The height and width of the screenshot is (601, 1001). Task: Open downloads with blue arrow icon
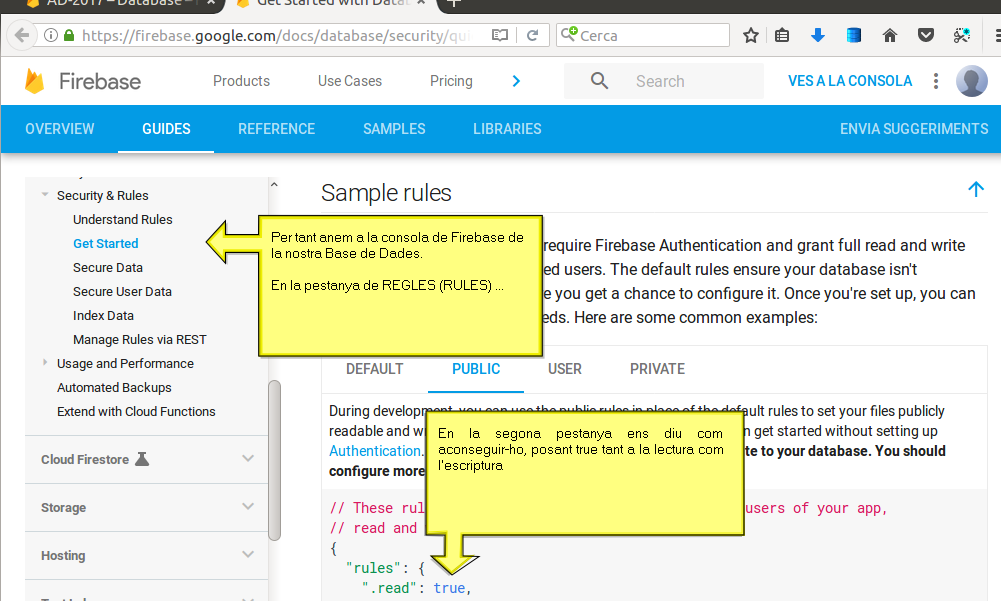(818, 35)
